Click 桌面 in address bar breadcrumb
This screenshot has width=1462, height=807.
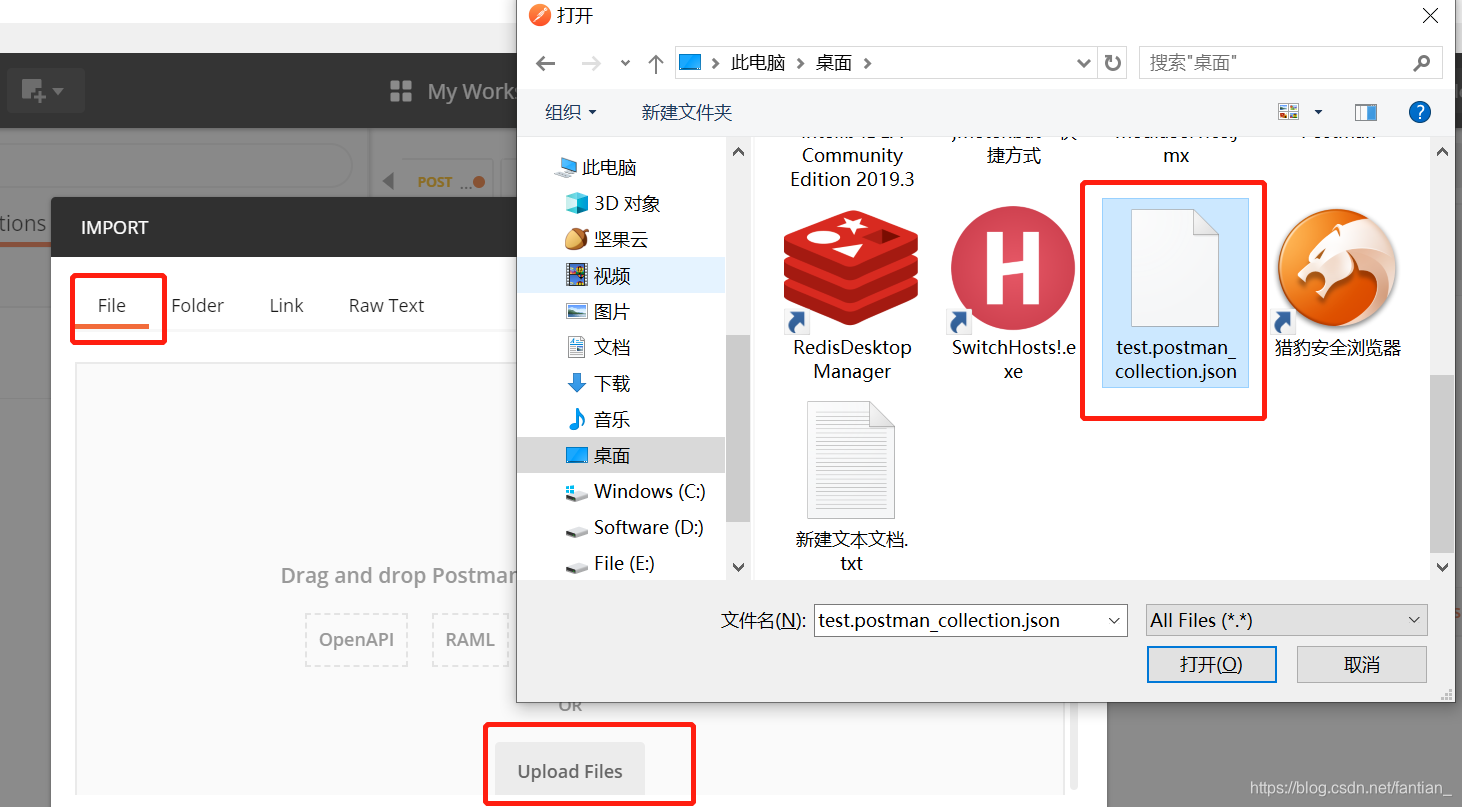pyautogui.click(x=834, y=63)
